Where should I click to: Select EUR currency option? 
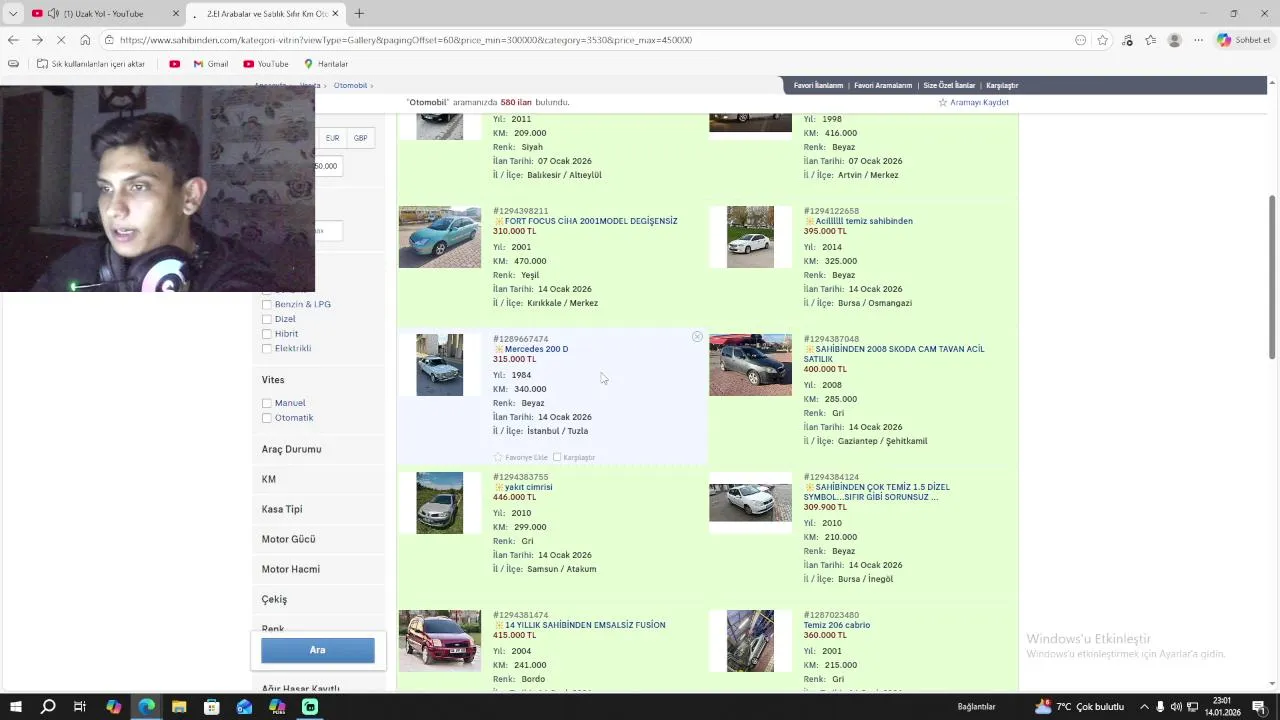(332, 138)
